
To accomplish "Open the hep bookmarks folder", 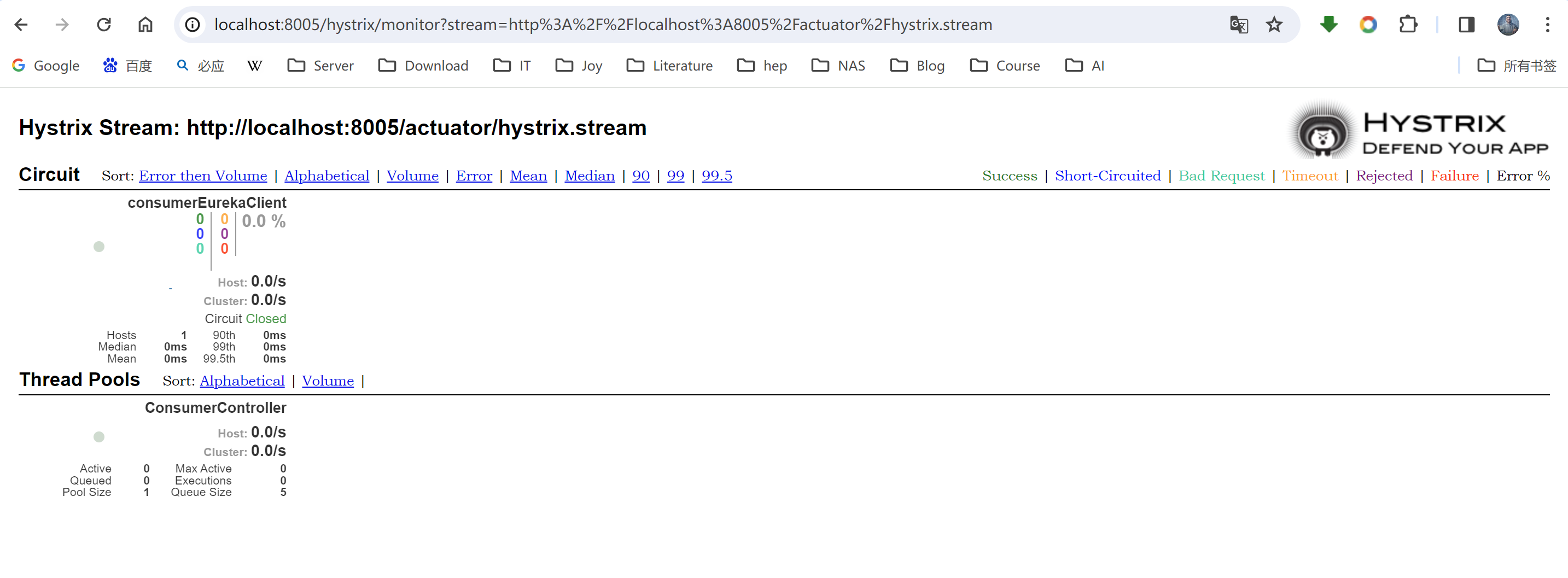I will click(762, 66).
